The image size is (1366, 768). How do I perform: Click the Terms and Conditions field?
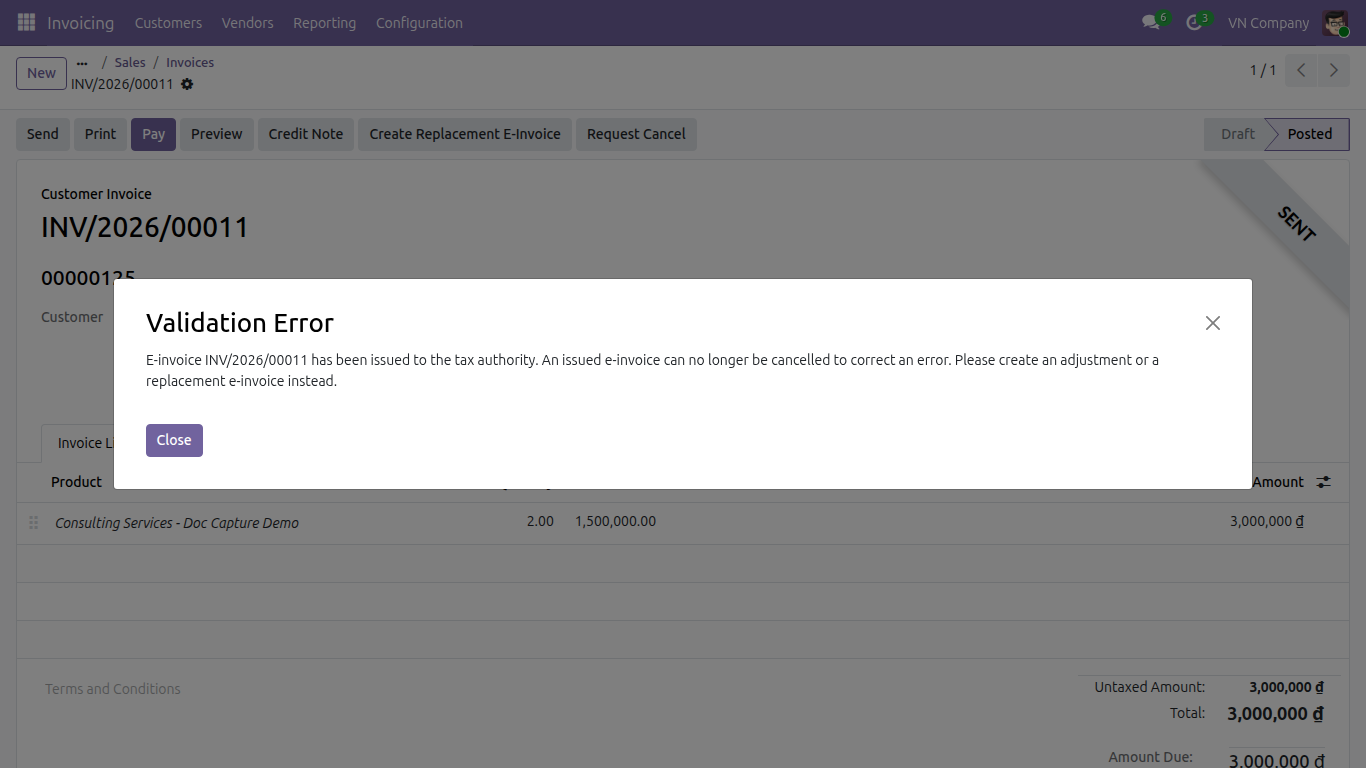(x=113, y=689)
